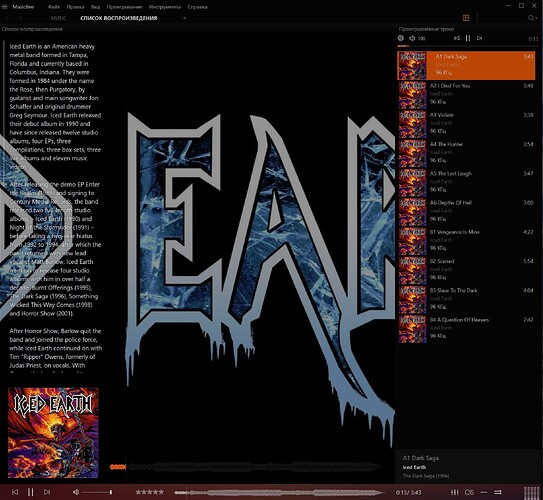Switch to the MUSIC tab
This screenshot has width=543, height=500.
click(58, 18)
